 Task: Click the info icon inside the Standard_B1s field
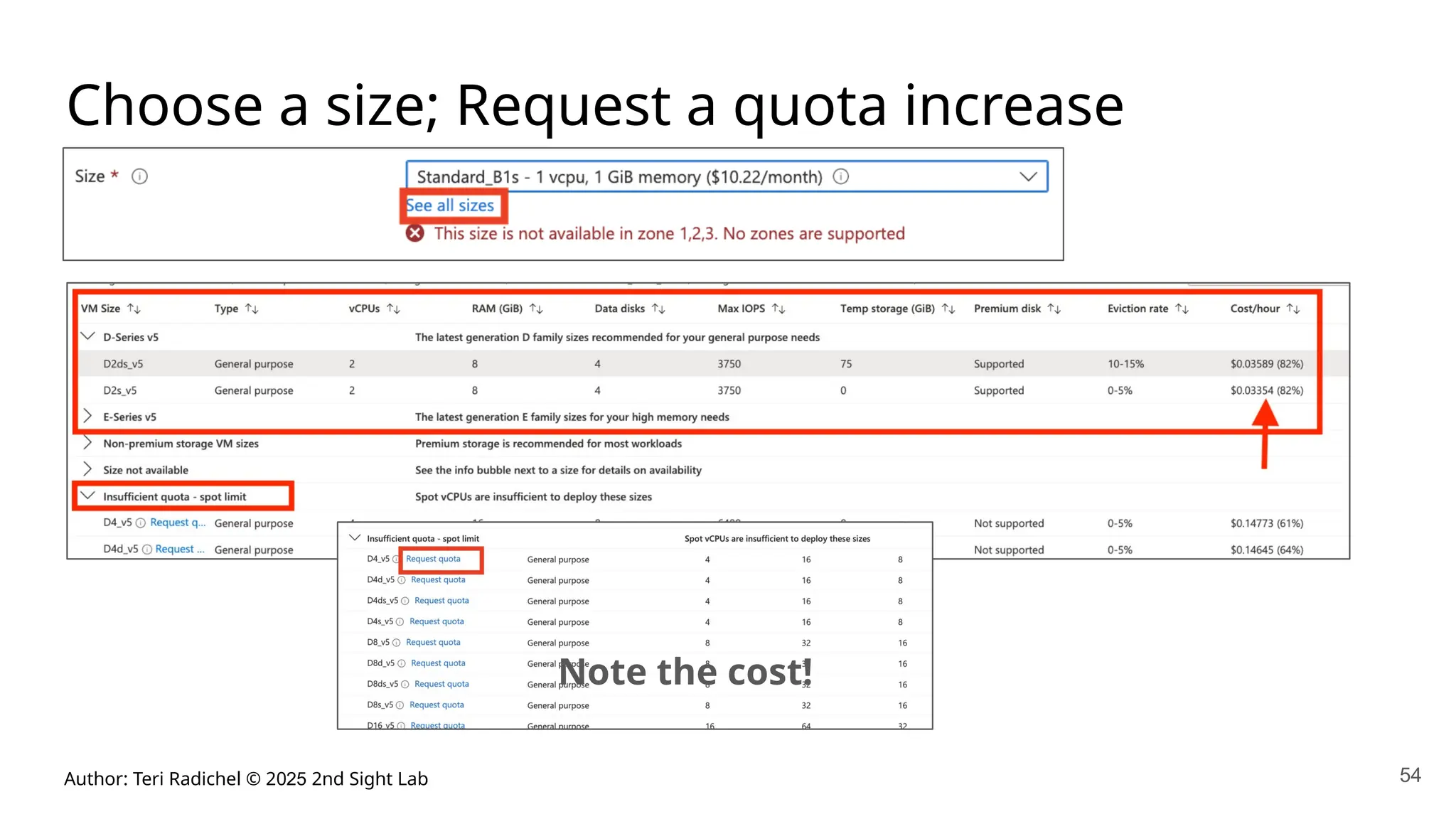click(840, 176)
